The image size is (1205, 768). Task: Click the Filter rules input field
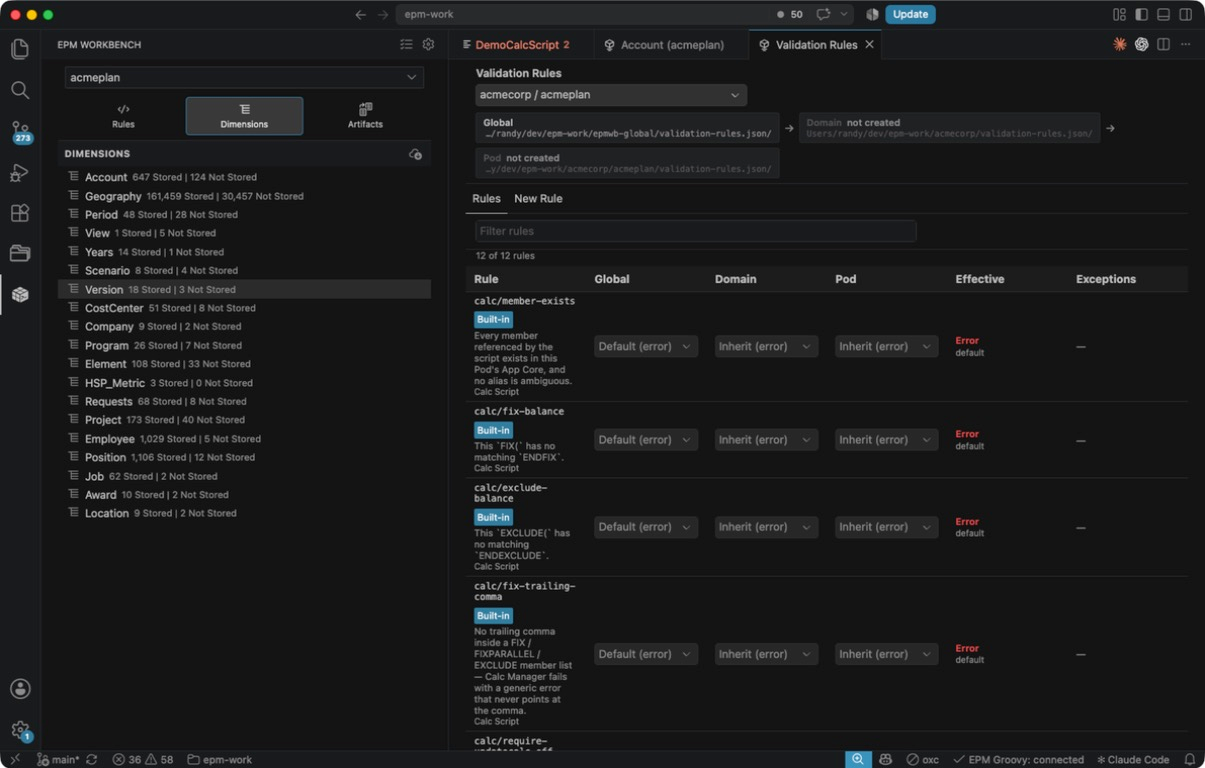pos(696,231)
